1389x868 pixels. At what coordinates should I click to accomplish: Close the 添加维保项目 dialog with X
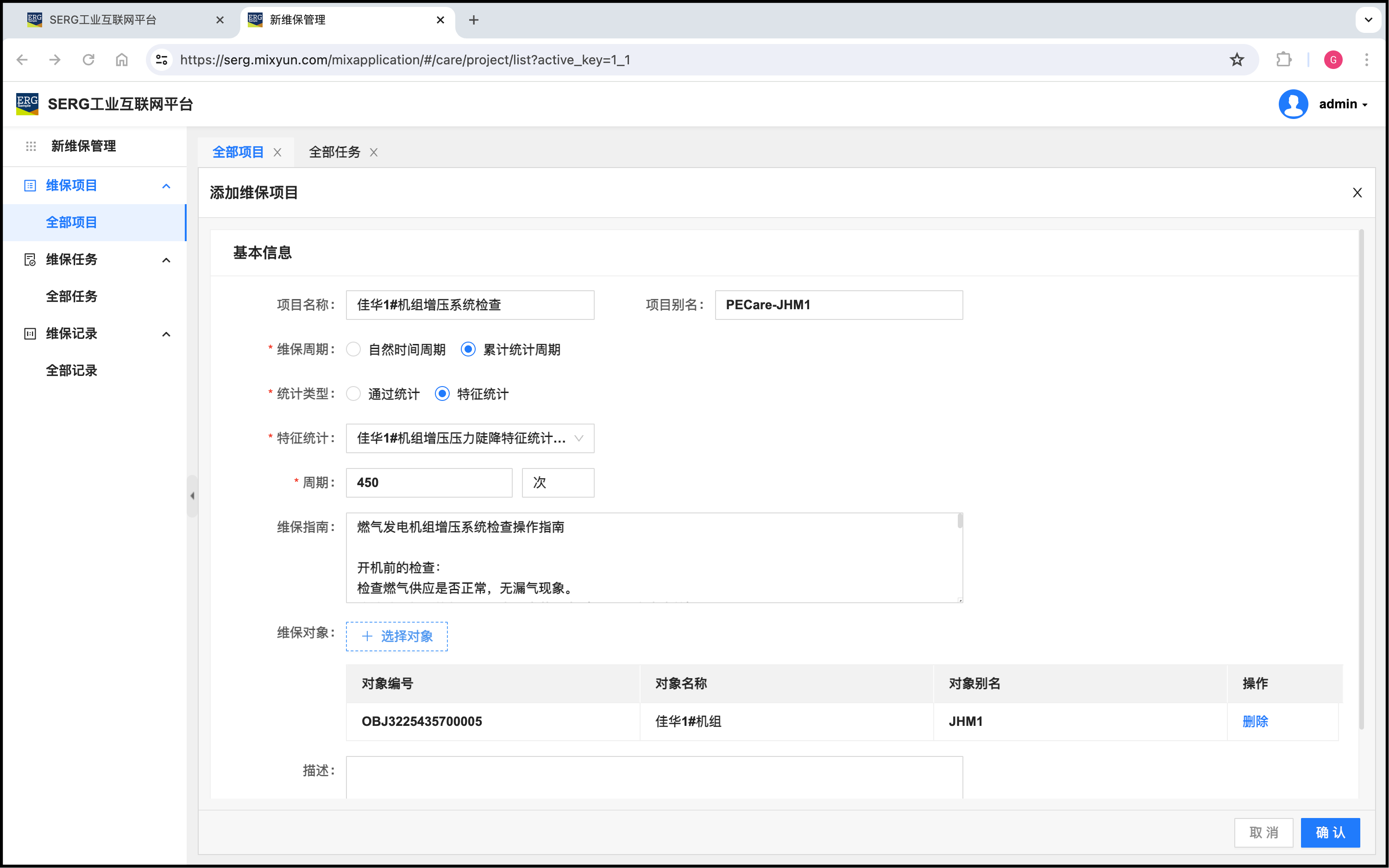click(1357, 193)
